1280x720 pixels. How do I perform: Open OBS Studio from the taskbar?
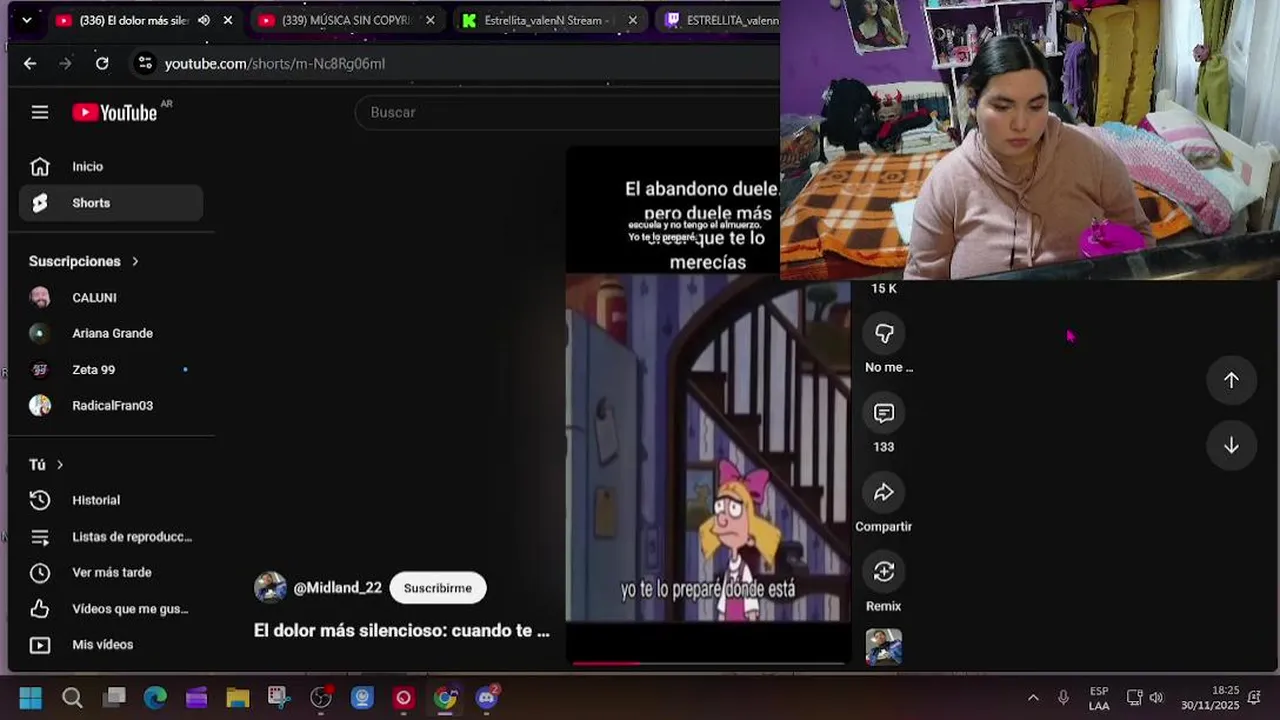(321, 698)
